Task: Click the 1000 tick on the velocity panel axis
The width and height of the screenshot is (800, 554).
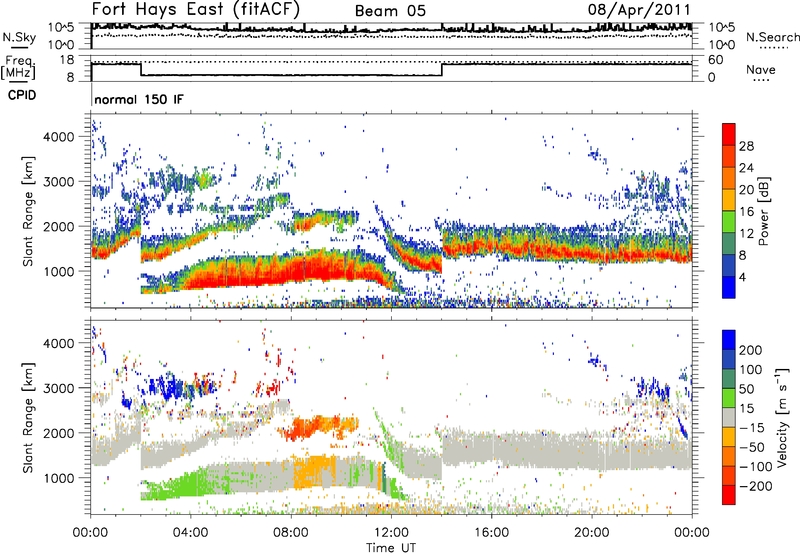Action: 58,478
